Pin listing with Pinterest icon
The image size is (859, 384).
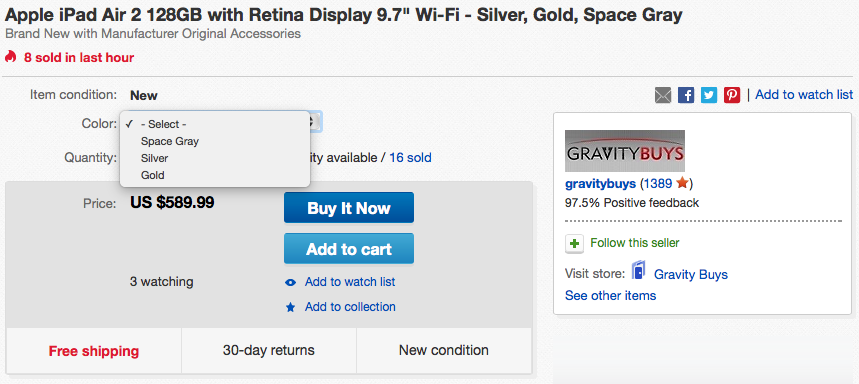[732, 95]
